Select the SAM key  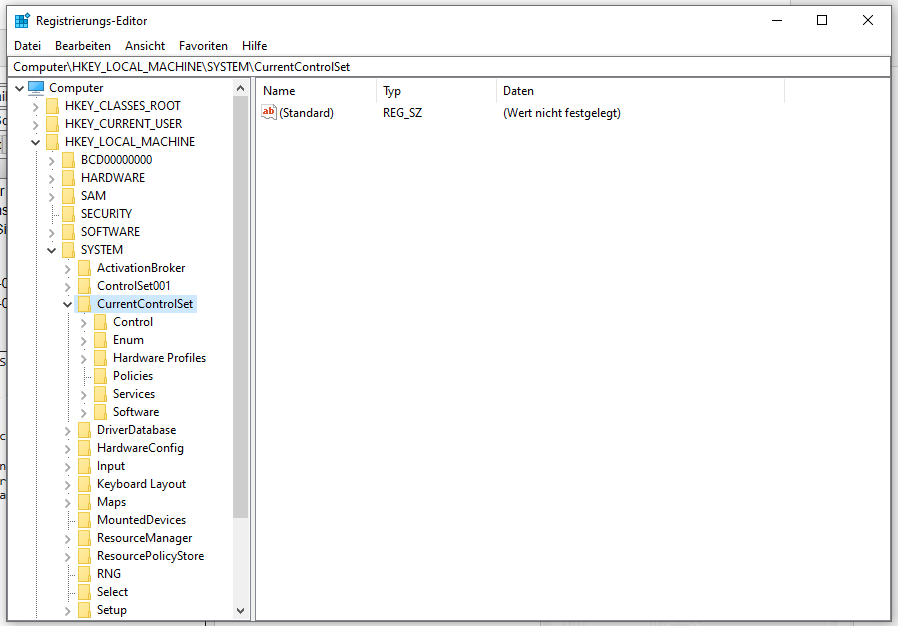[93, 196]
